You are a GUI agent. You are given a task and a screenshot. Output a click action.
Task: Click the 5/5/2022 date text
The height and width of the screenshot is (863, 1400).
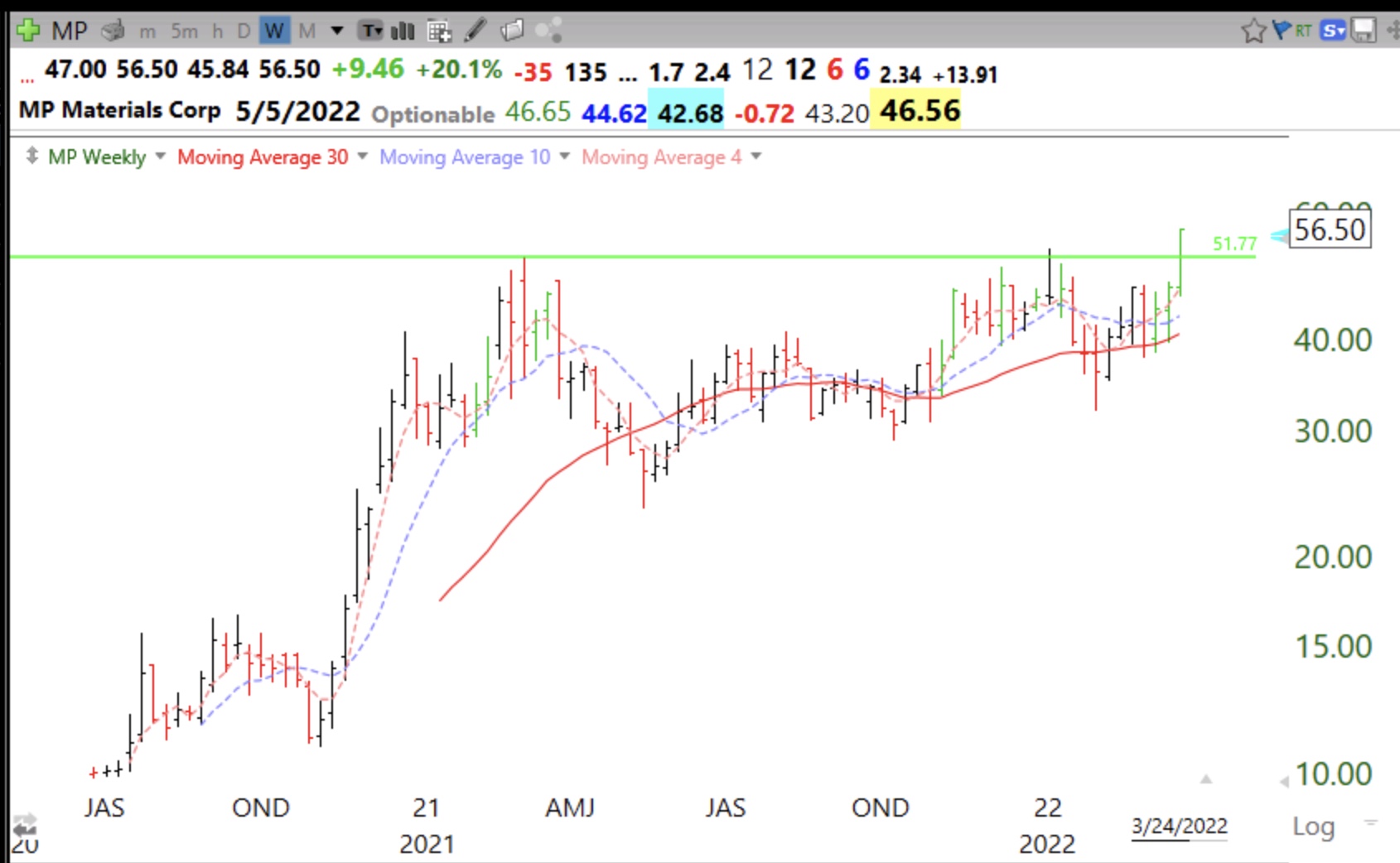click(297, 111)
